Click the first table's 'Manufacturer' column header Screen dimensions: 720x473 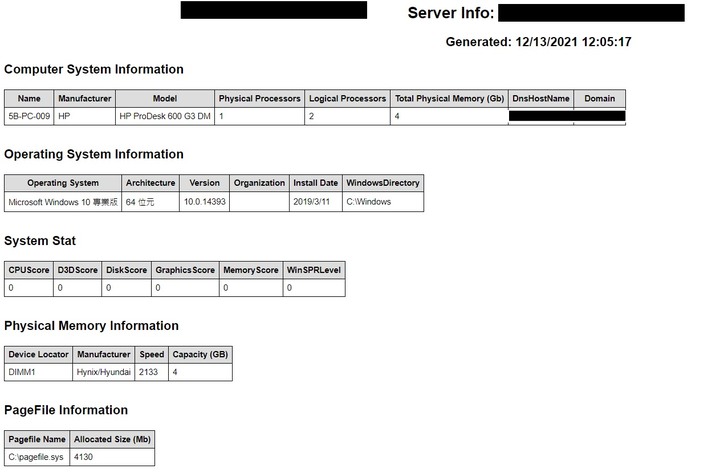[84, 98]
